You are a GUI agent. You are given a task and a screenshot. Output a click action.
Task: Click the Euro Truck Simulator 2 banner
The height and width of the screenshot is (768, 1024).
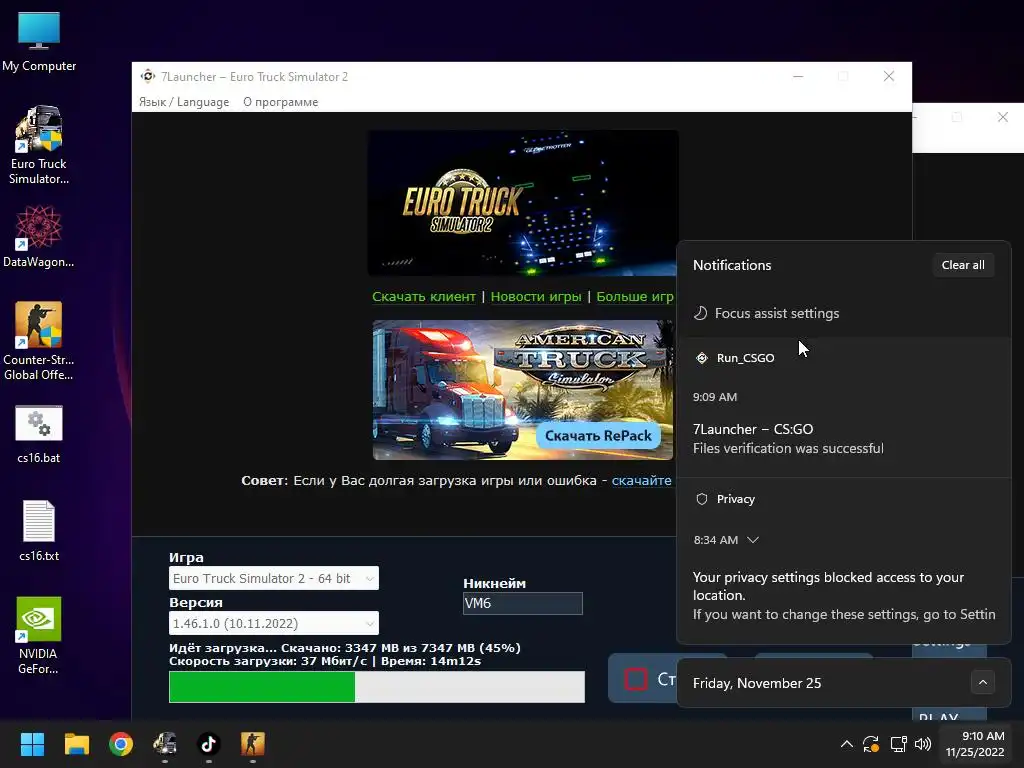522,202
